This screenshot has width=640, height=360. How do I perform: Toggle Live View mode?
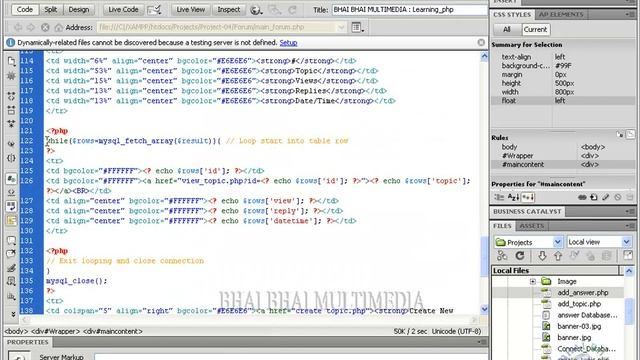tap(191, 9)
